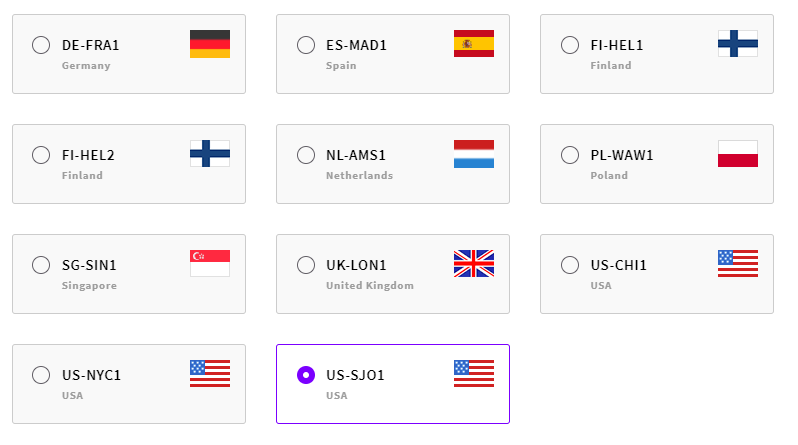Select the UK-LON1 radio button
The image size is (798, 445).
[x=306, y=265]
